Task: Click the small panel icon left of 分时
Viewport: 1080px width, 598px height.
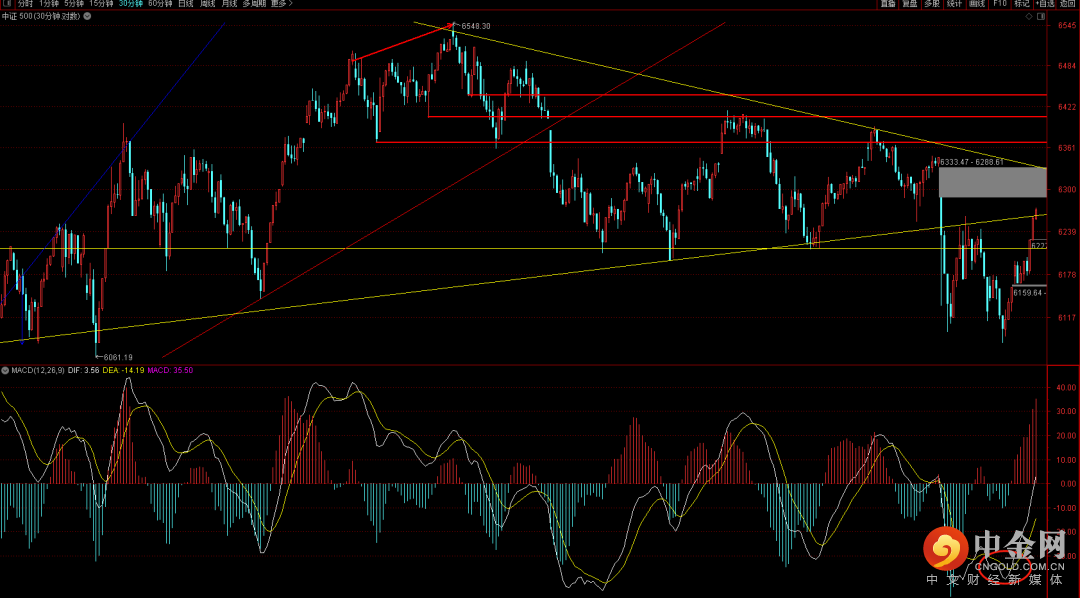Action: click(8, 3)
